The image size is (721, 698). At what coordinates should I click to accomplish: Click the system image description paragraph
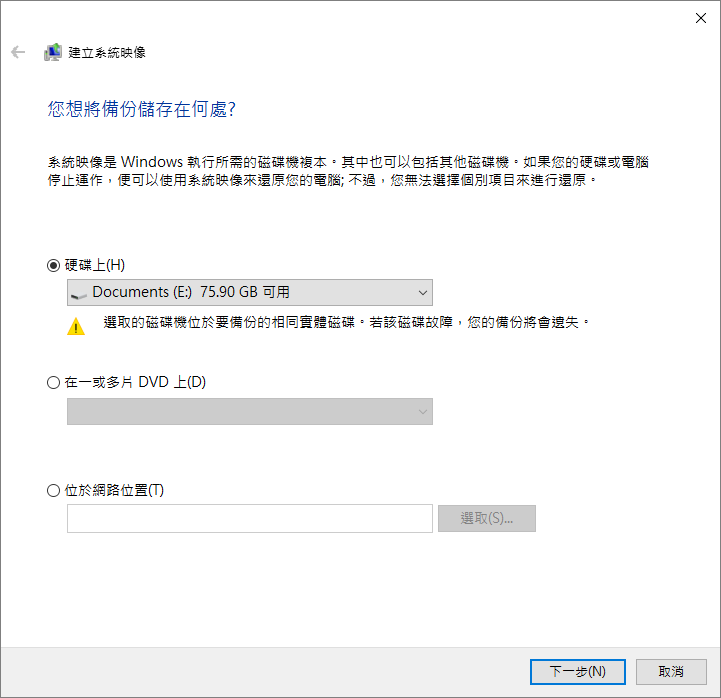click(x=348, y=171)
